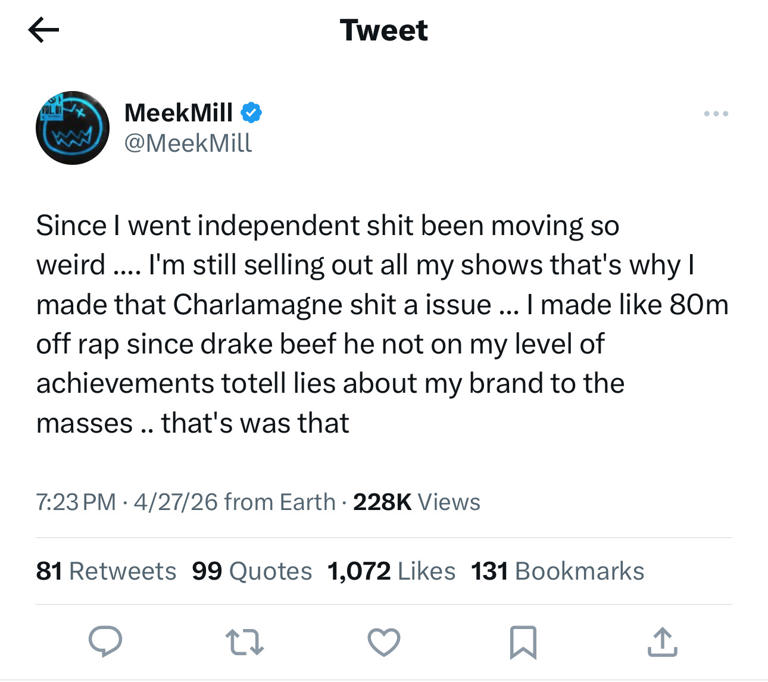The image size is (768, 682).
Task: Tap the 131 Bookmarks count
Action: pos(557,571)
